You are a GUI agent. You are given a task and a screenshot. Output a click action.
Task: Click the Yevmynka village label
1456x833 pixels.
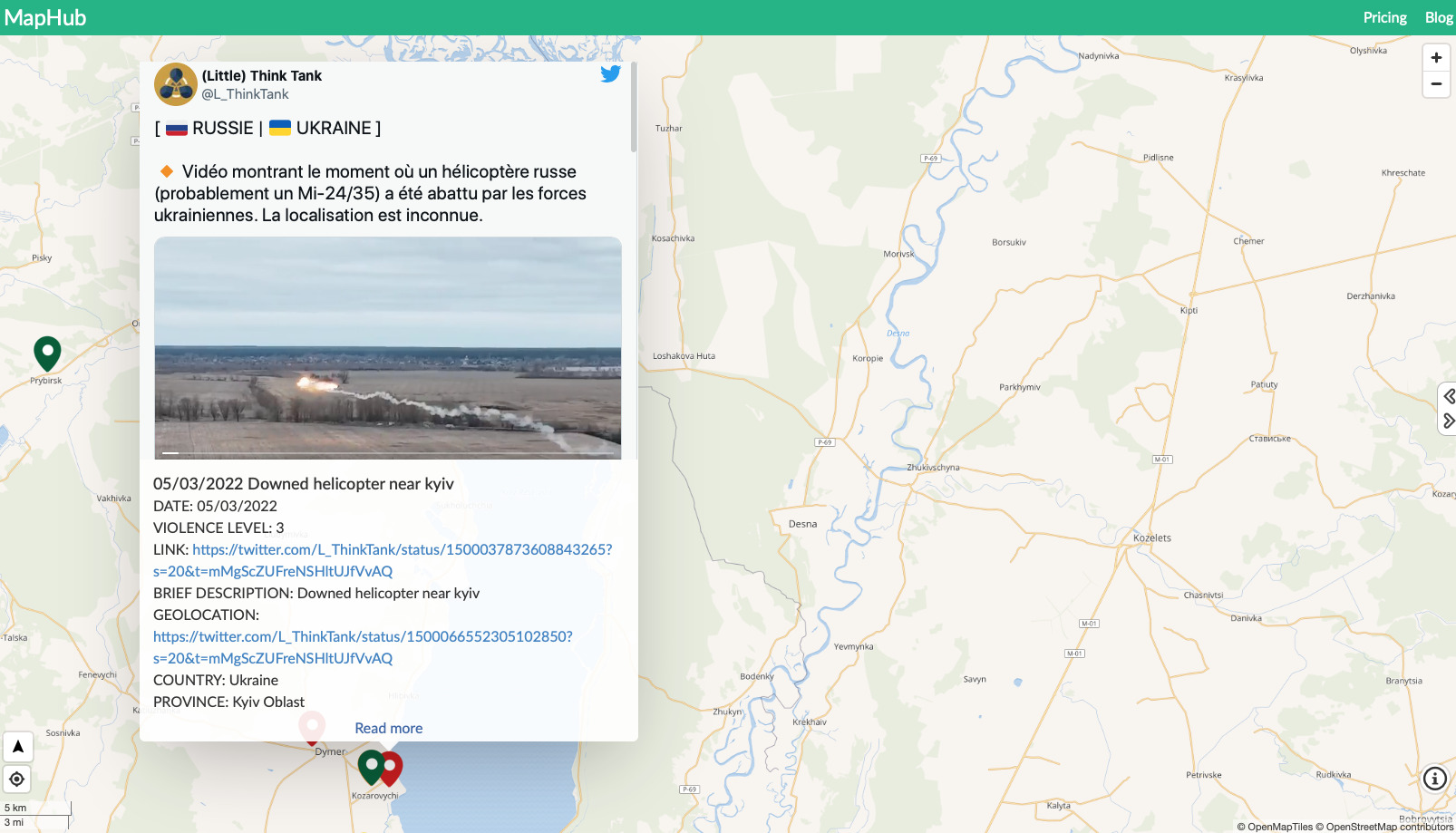pyautogui.click(x=854, y=646)
